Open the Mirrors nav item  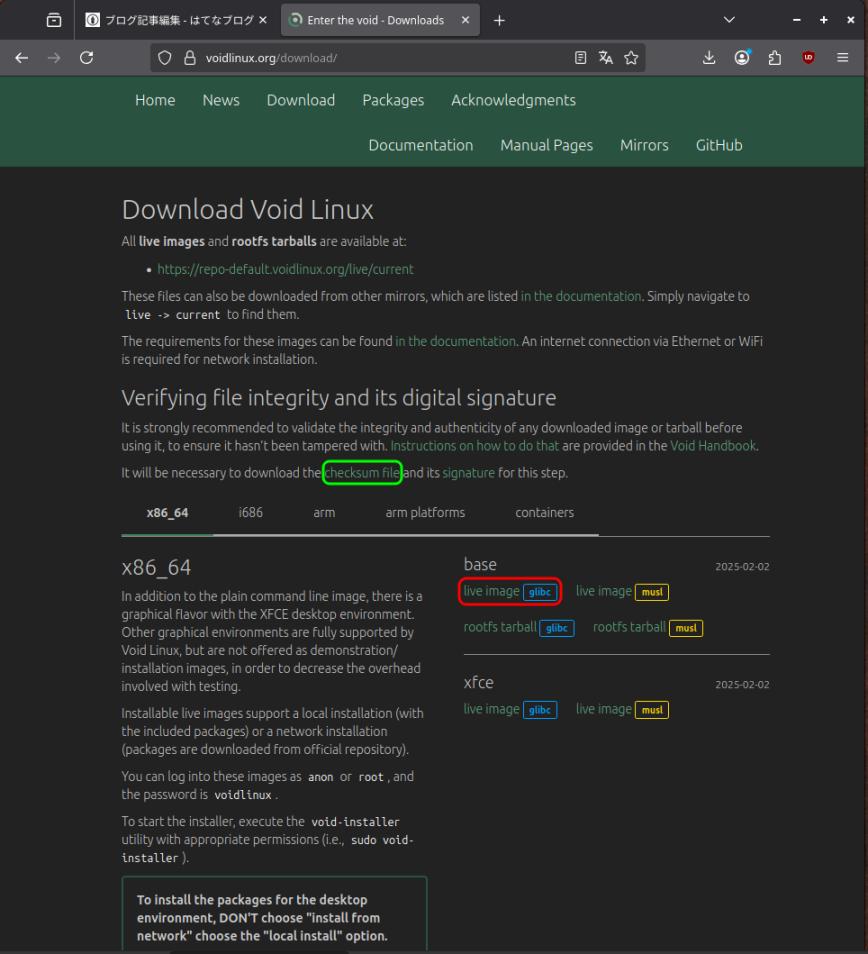pos(644,145)
